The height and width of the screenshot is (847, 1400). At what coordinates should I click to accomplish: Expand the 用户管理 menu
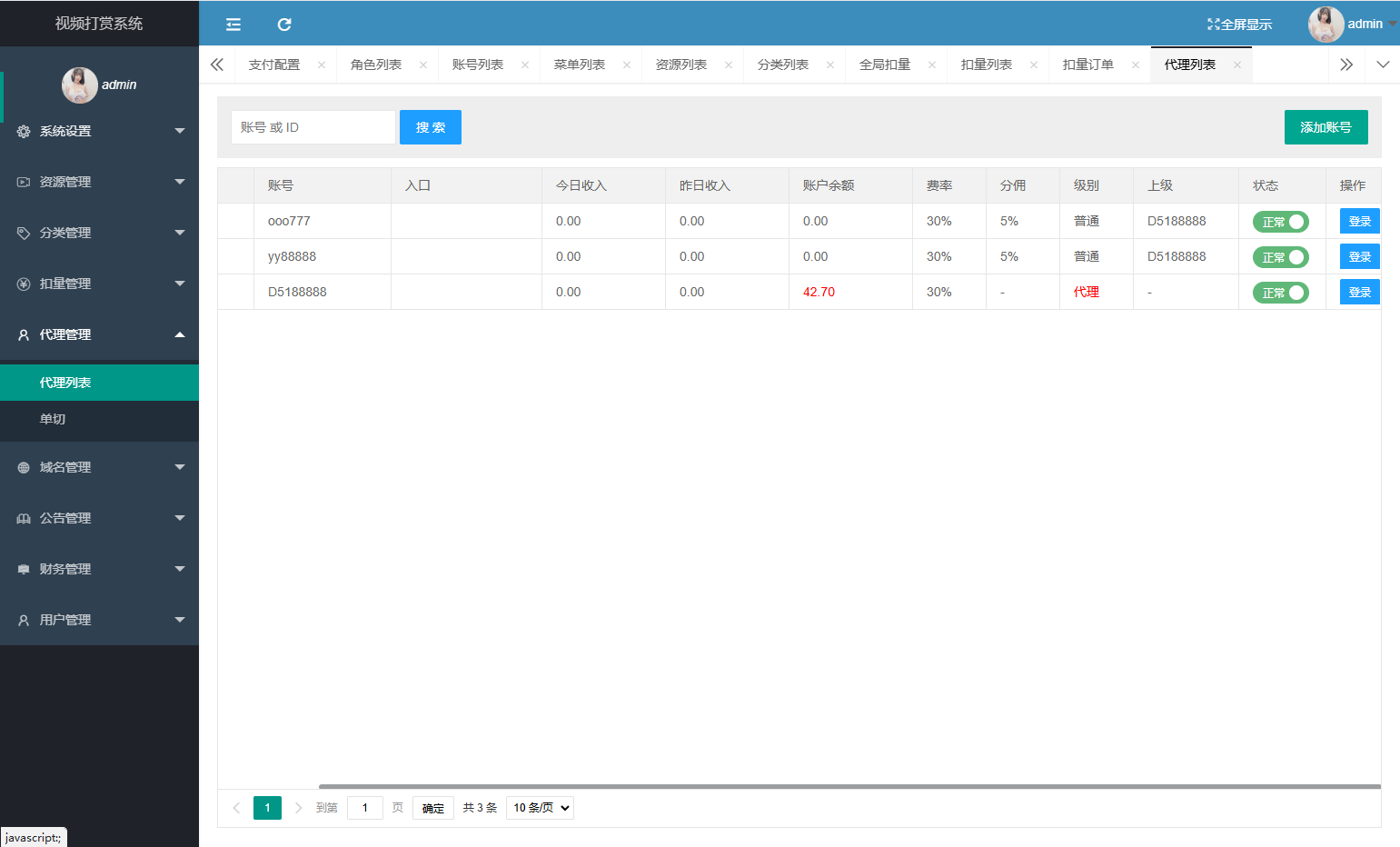click(99, 621)
